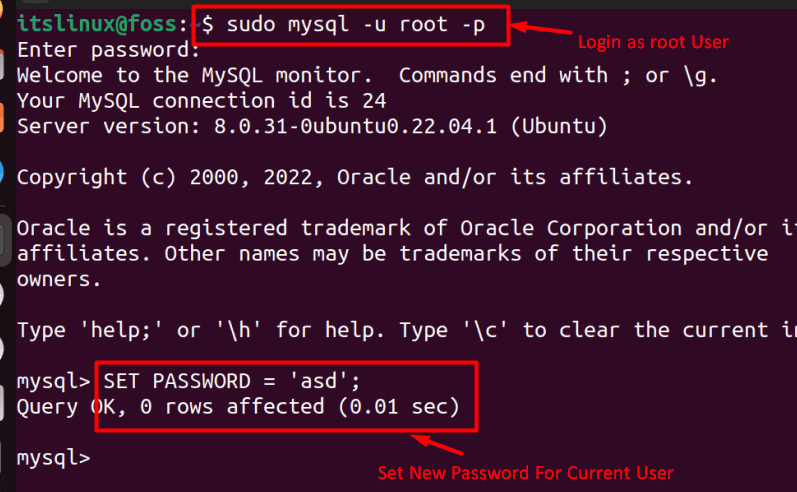Click the 'sudo mysql -u root -p' command
The width and height of the screenshot is (797, 492).
click(x=355, y=24)
